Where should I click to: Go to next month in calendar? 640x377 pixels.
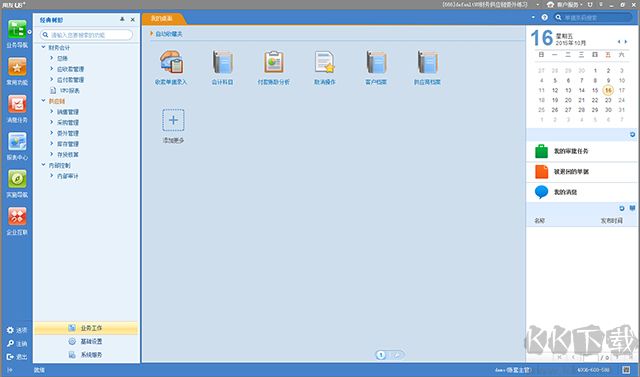tap(626, 42)
